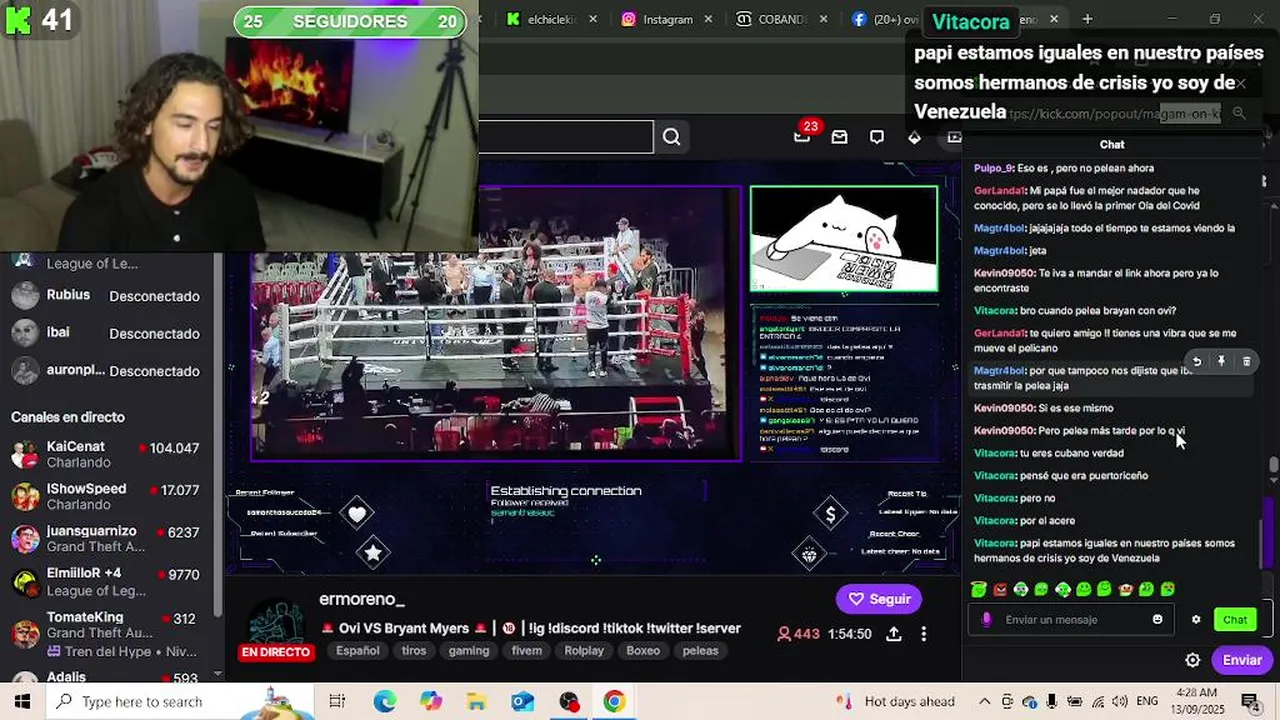Open Outlook from the taskbar
This screenshot has width=1280, height=720.
click(523, 701)
